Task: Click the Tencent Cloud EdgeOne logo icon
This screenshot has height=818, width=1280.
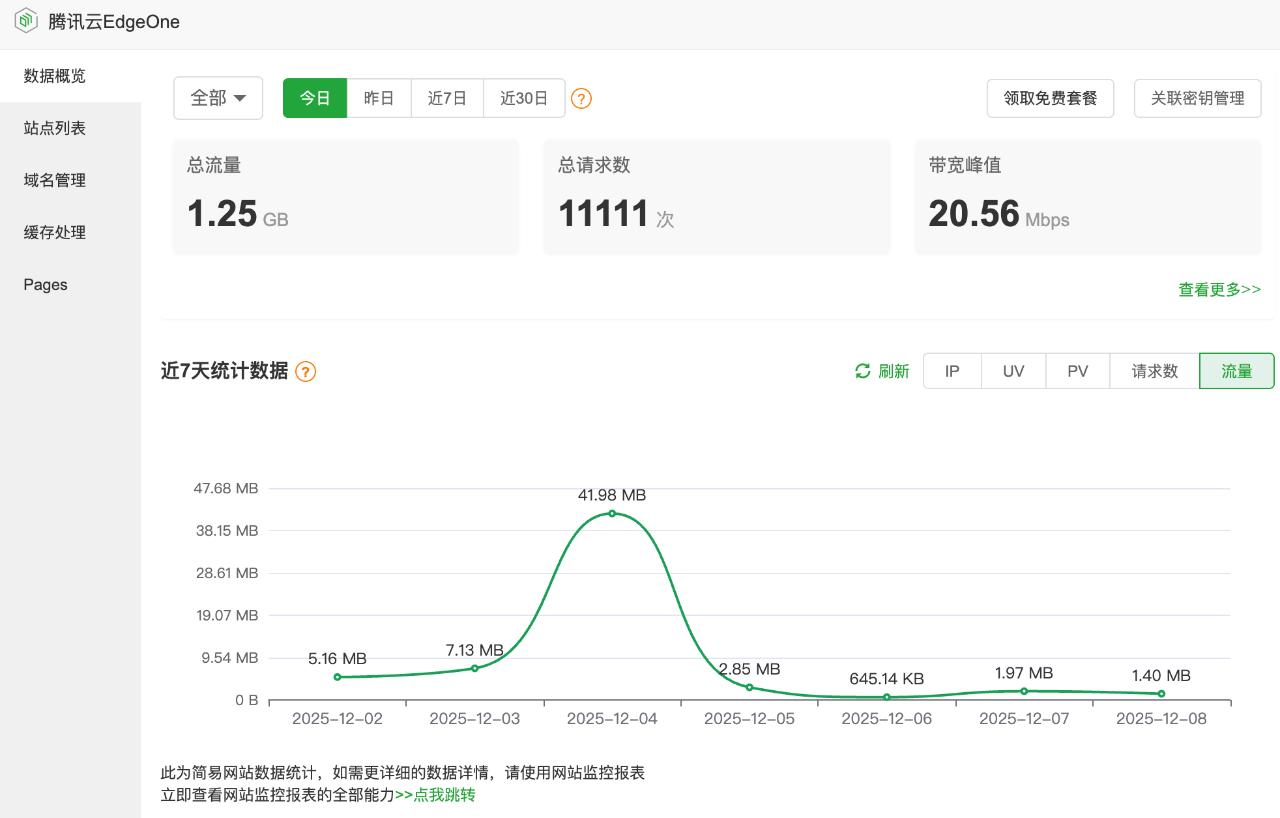Action: 25,20
